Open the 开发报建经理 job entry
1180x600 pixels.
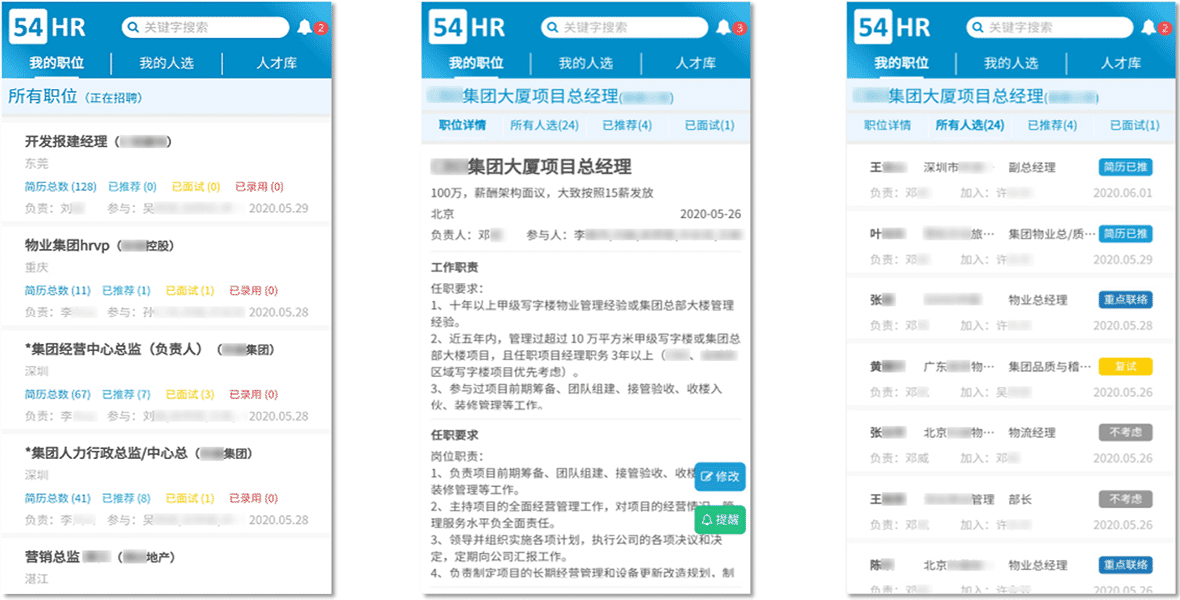pyautogui.click(x=166, y=172)
